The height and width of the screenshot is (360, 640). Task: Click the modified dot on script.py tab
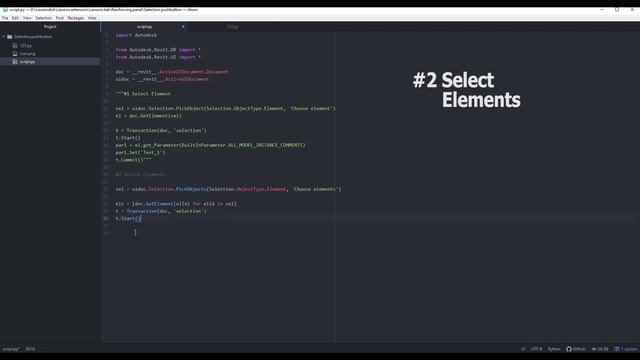point(183,27)
